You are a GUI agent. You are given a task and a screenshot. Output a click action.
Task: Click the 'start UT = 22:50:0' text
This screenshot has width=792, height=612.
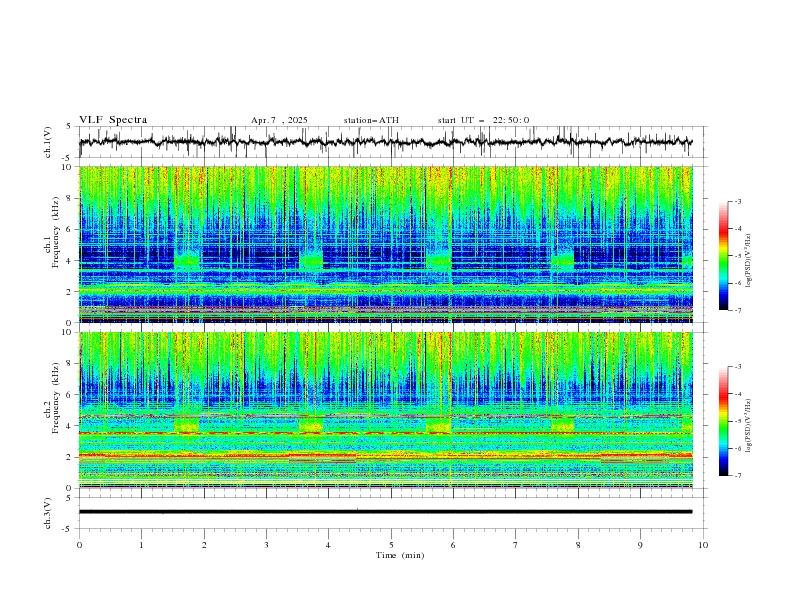tap(483, 120)
